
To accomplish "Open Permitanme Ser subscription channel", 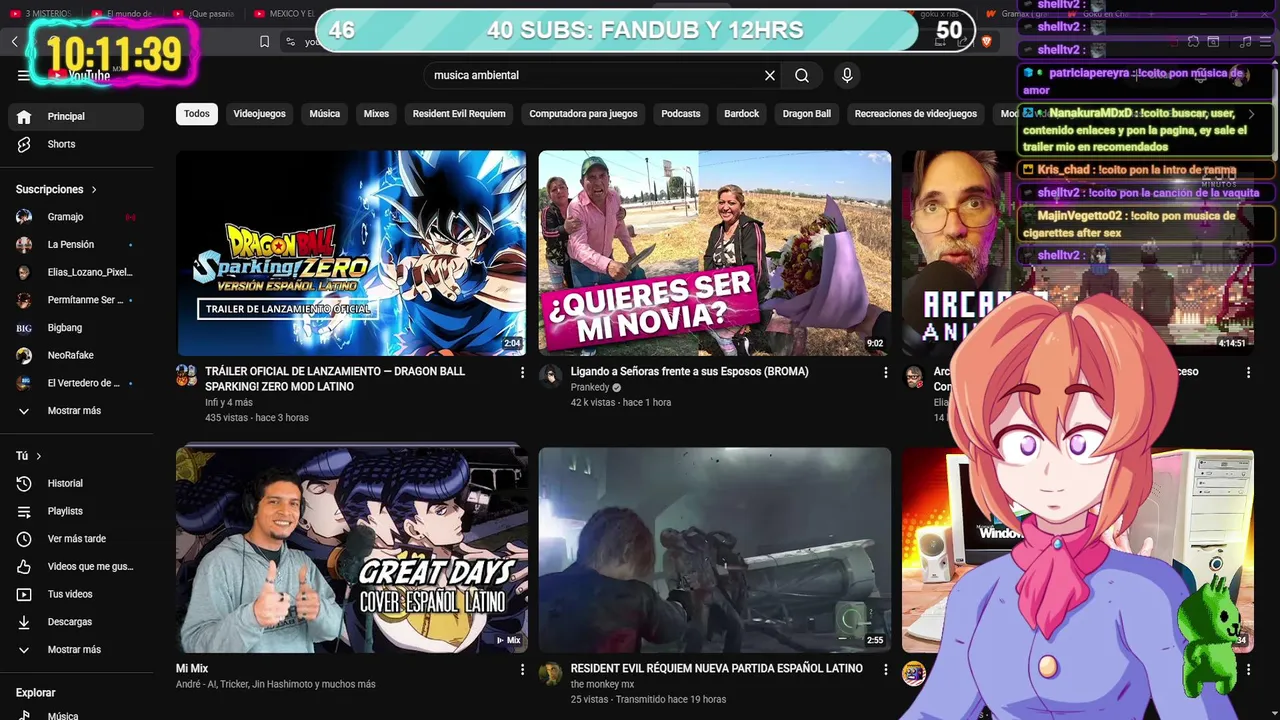I will [x=76, y=300].
